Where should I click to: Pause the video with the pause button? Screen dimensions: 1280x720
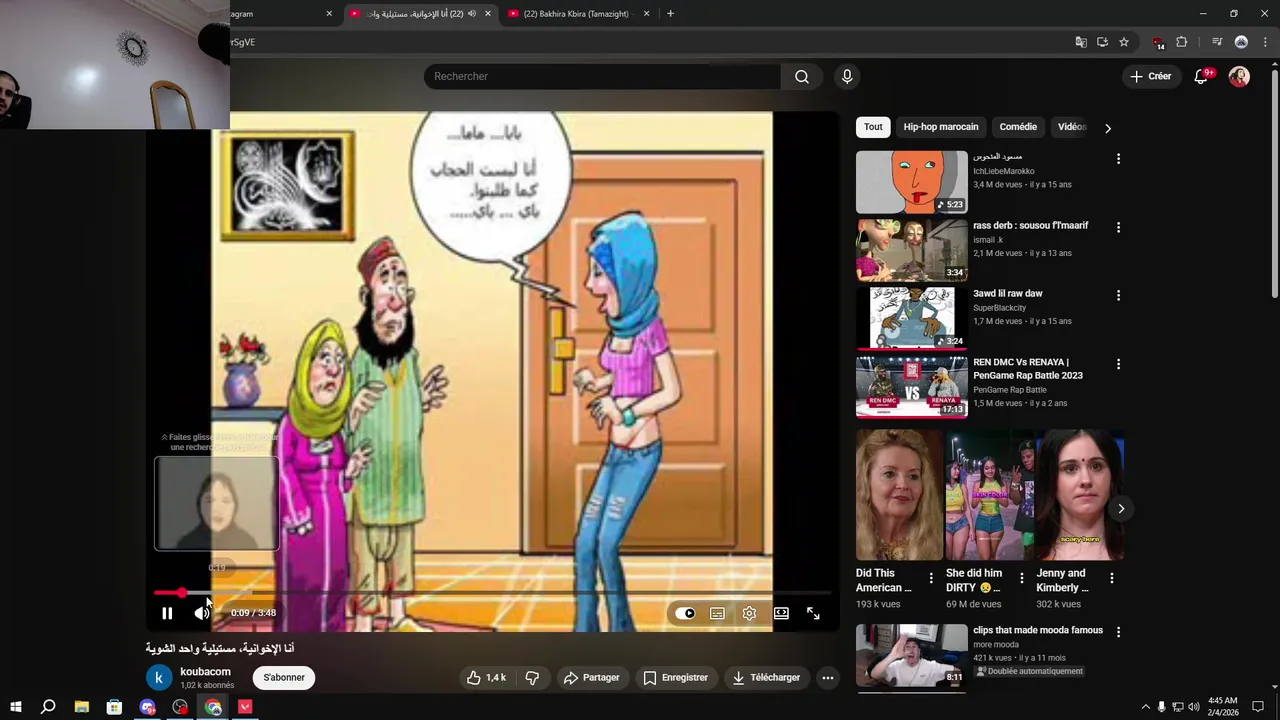[167, 613]
